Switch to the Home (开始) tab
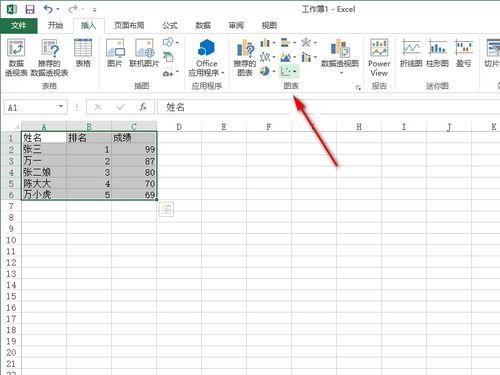500x375 pixels. [55, 25]
